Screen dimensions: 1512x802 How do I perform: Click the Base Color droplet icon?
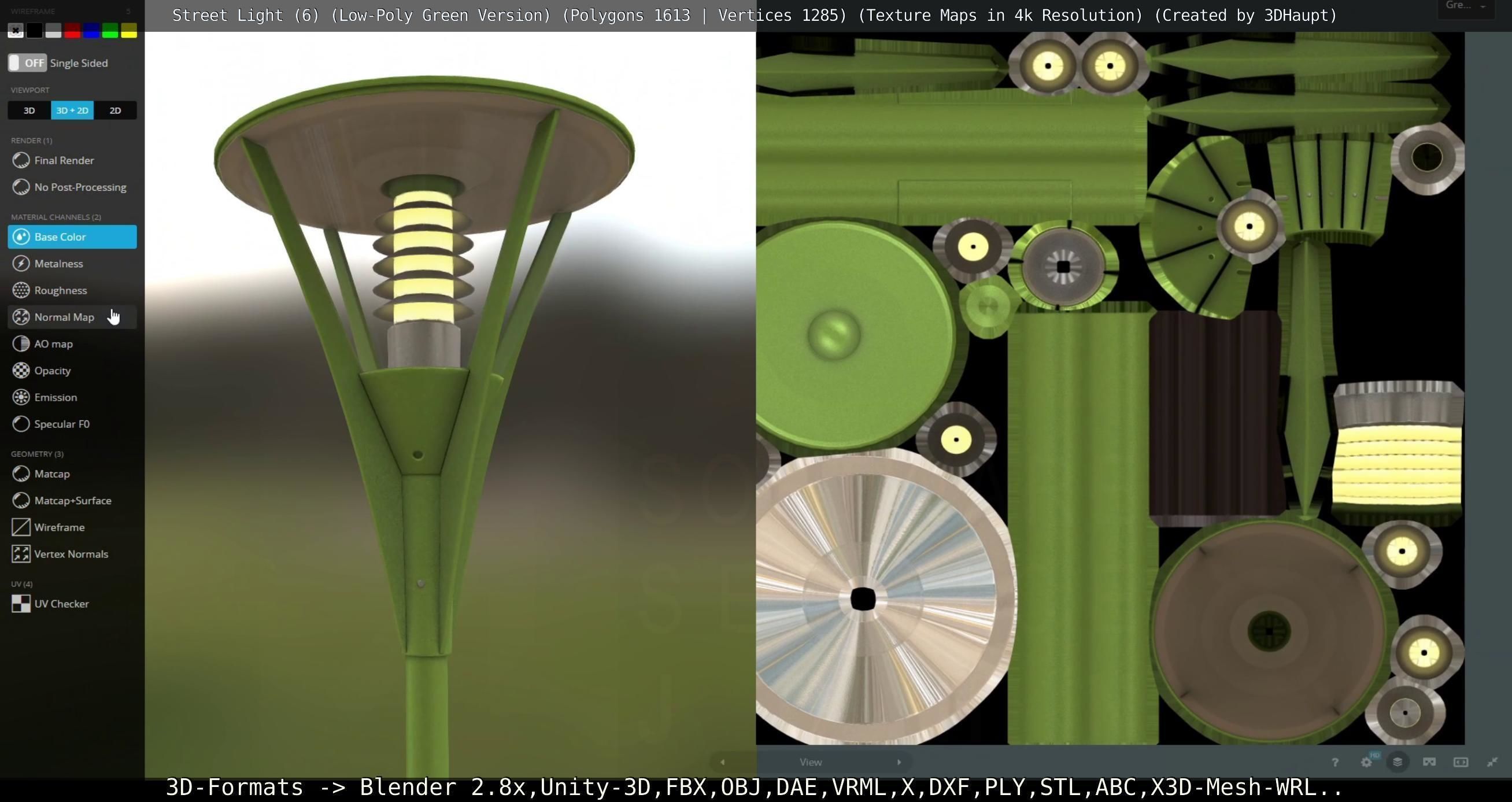(x=21, y=236)
